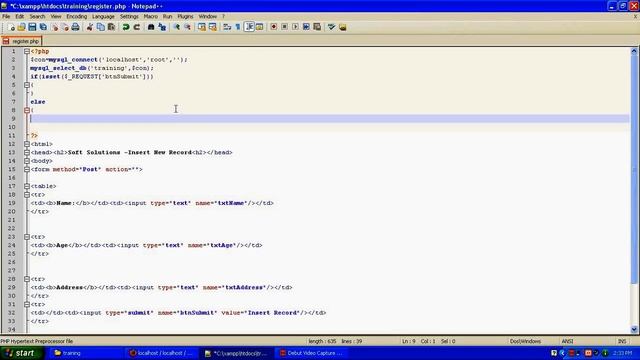Redo the last undone edit

[137, 27]
